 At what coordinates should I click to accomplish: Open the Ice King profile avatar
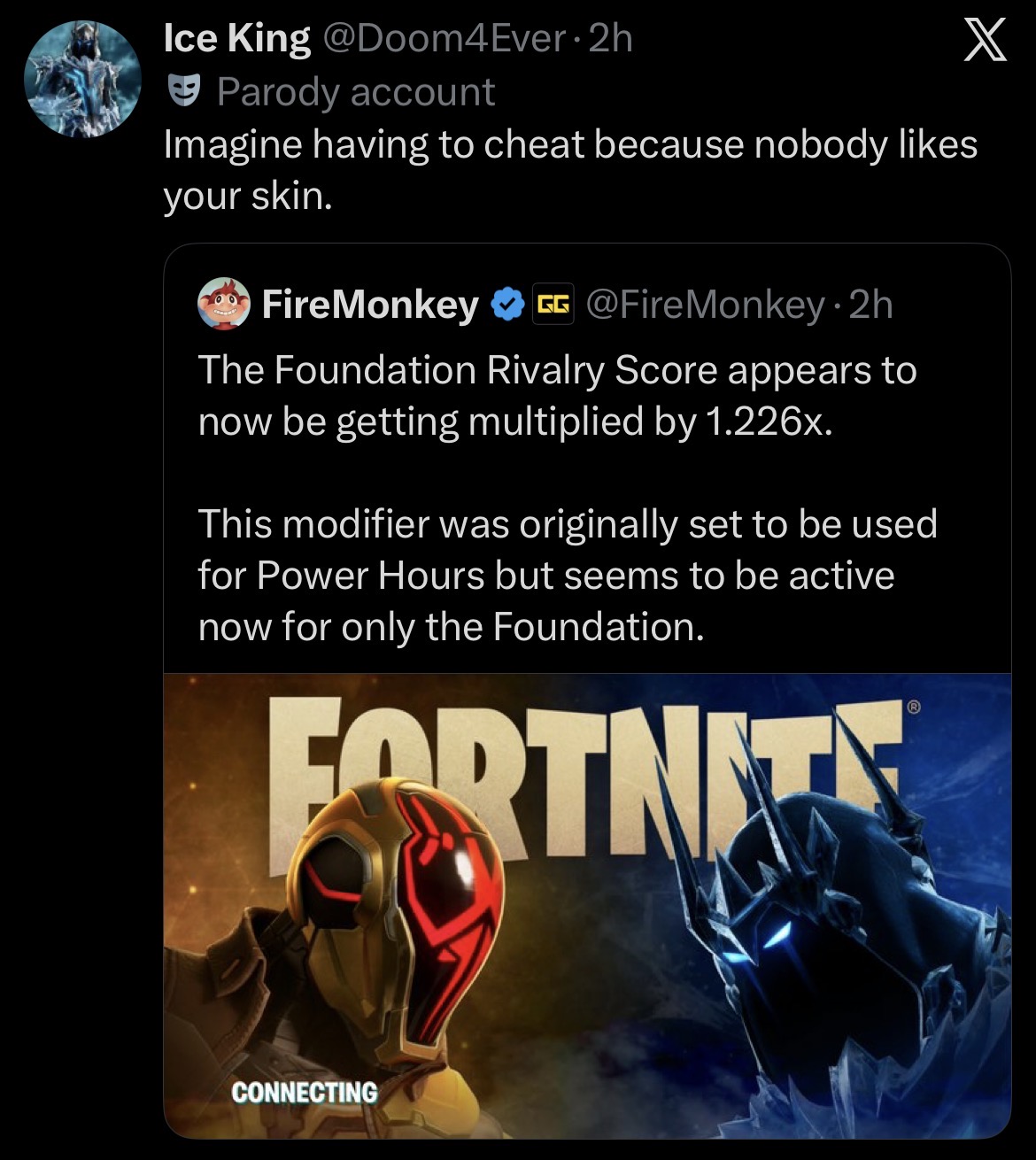82,79
